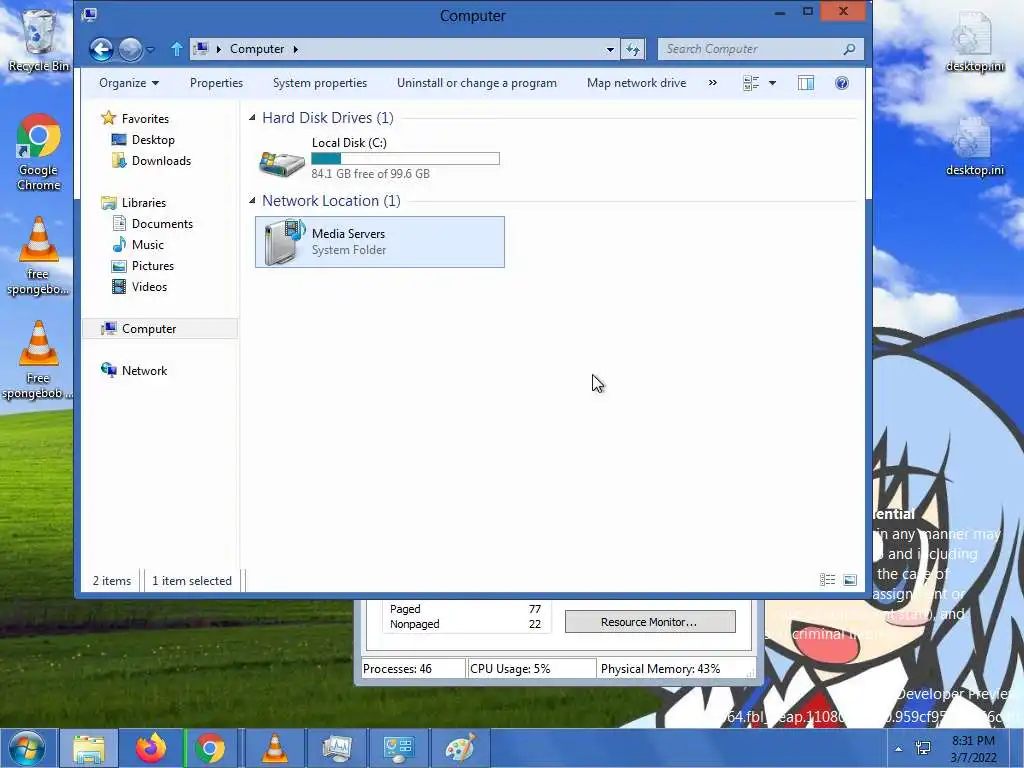Go back with the Back arrow button
This screenshot has height=768, width=1024.
tap(101, 49)
